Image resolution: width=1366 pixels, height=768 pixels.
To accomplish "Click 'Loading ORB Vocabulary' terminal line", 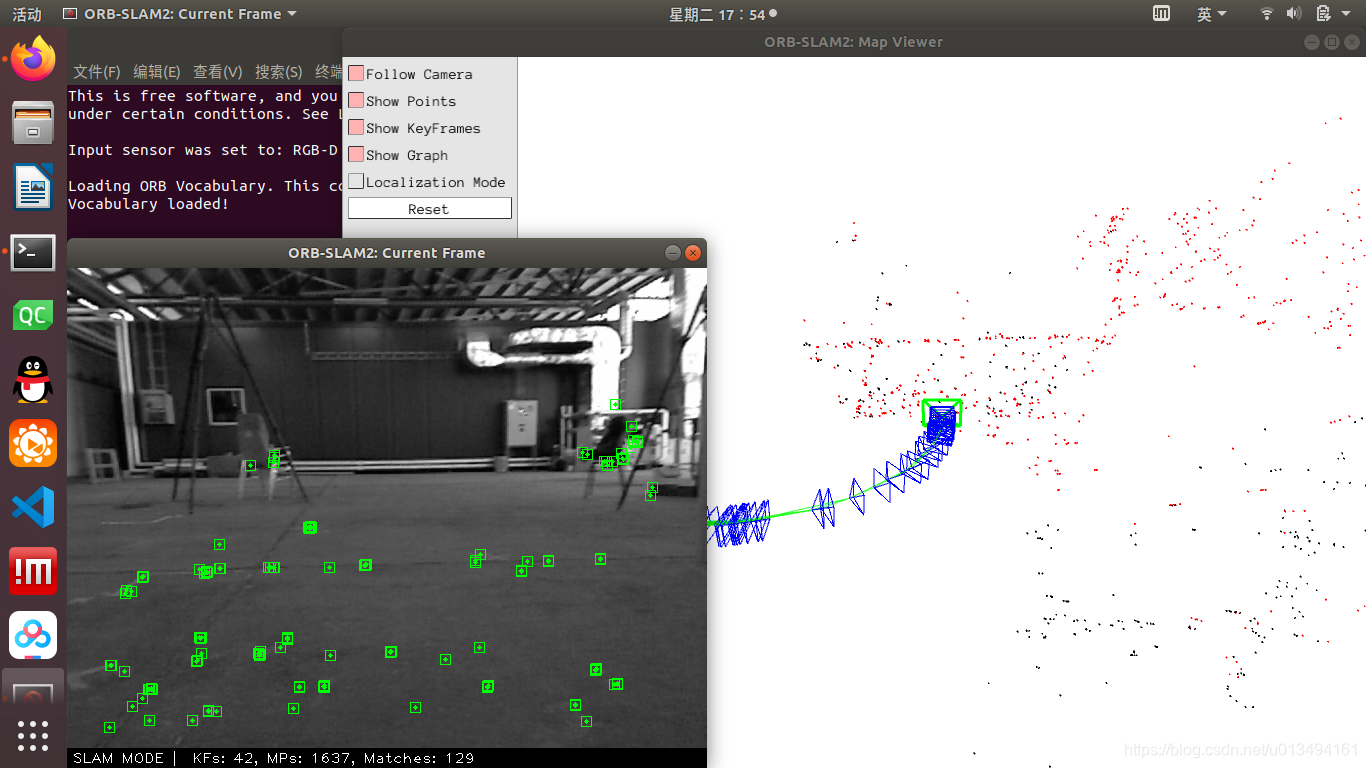I will click(x=205, y=186).
